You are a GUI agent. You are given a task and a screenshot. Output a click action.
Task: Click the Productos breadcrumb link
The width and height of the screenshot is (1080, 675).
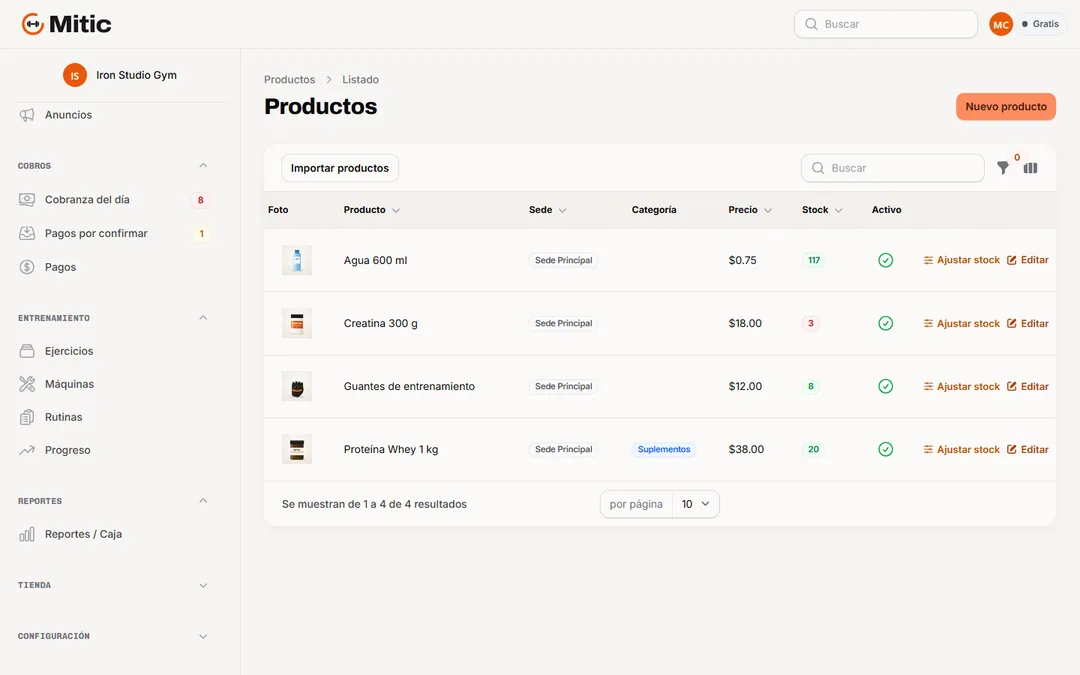289,80
